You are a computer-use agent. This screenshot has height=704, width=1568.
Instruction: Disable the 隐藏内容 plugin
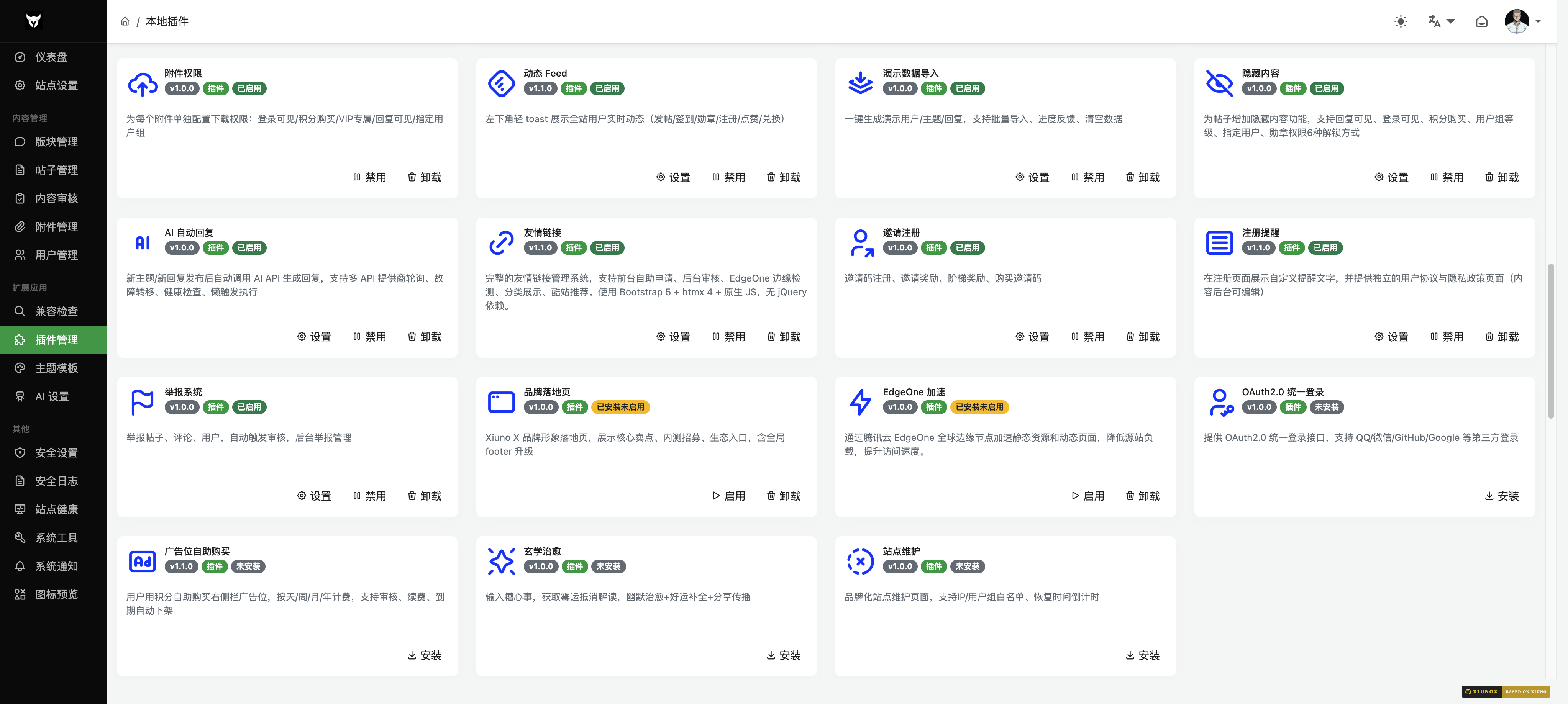coord(1447,177)
